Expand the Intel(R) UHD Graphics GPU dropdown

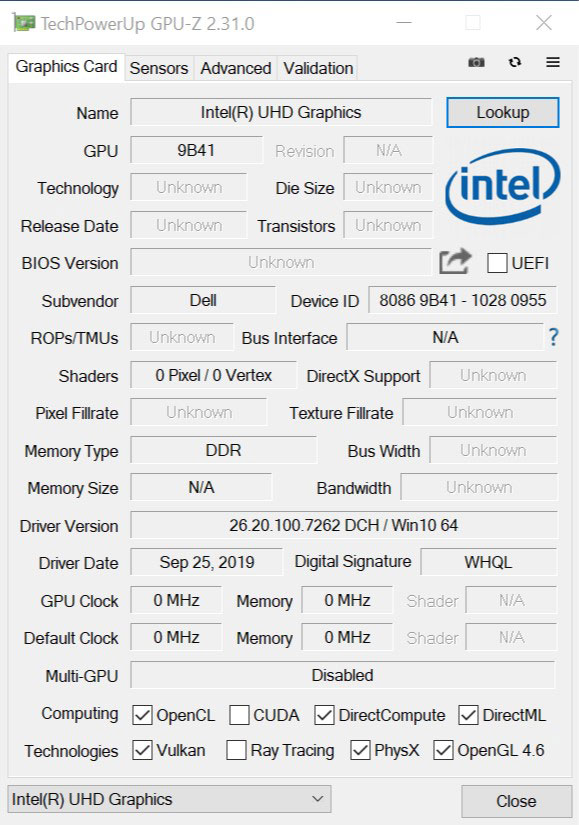[x=169, y=799]
